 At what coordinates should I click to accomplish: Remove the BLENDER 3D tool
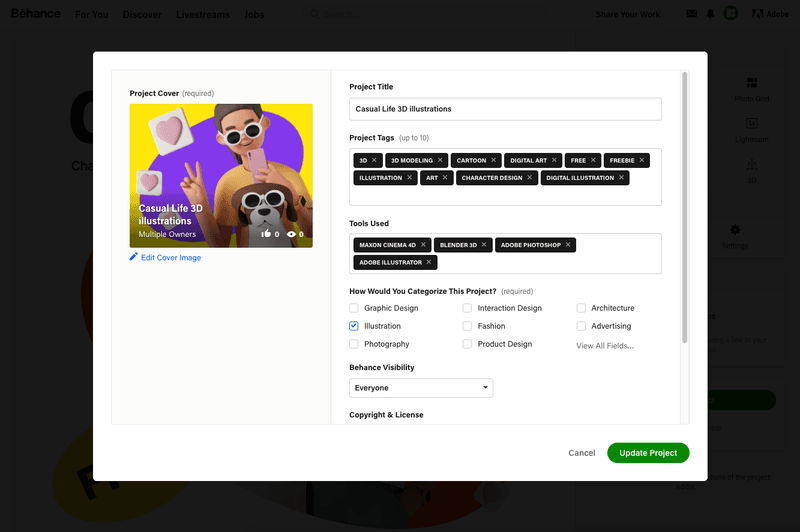pyautogui.click(x=484, y=245)
